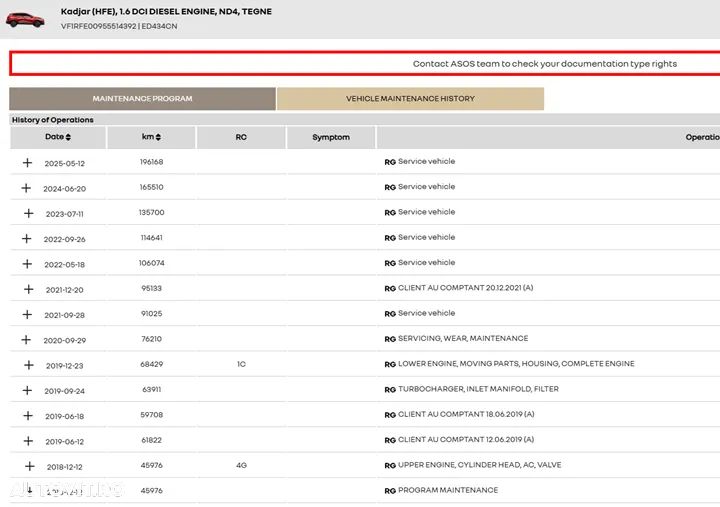Click Service vehicle text for 2025-05-12

point(426,161)
